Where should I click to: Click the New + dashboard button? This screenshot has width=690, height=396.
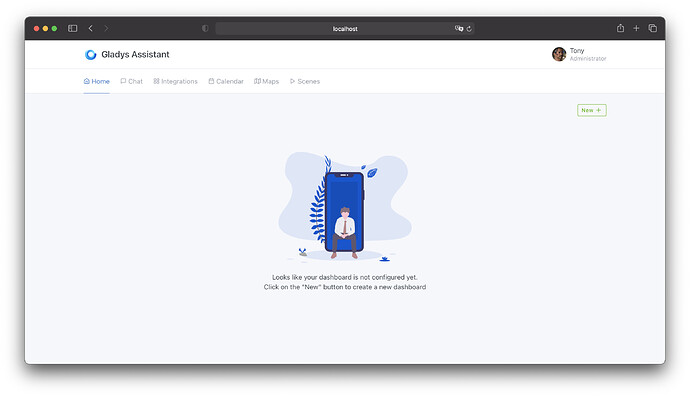coord(591,110)
